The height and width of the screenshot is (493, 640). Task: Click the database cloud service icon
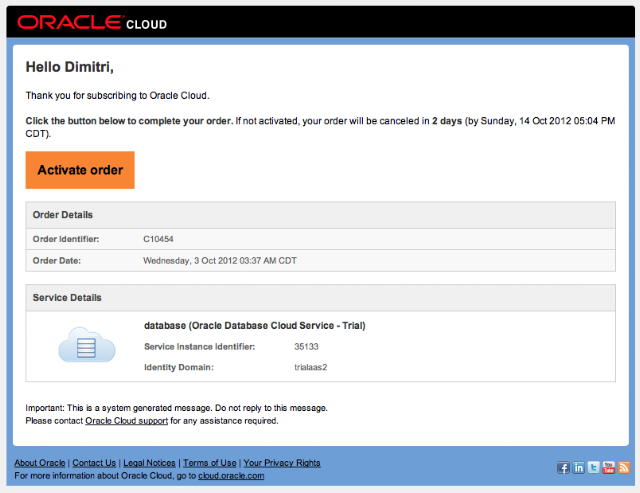point(87,345)
